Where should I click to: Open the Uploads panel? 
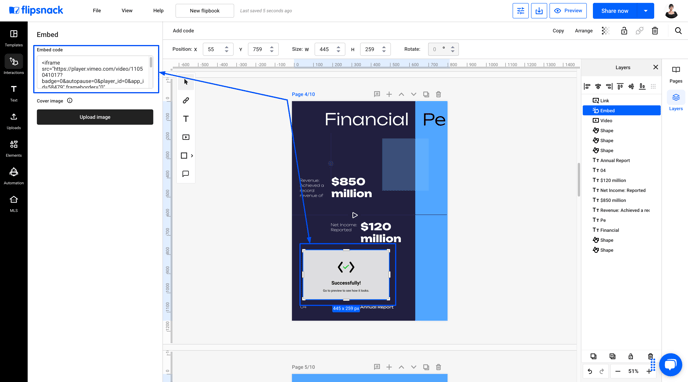tap(14, 121)
